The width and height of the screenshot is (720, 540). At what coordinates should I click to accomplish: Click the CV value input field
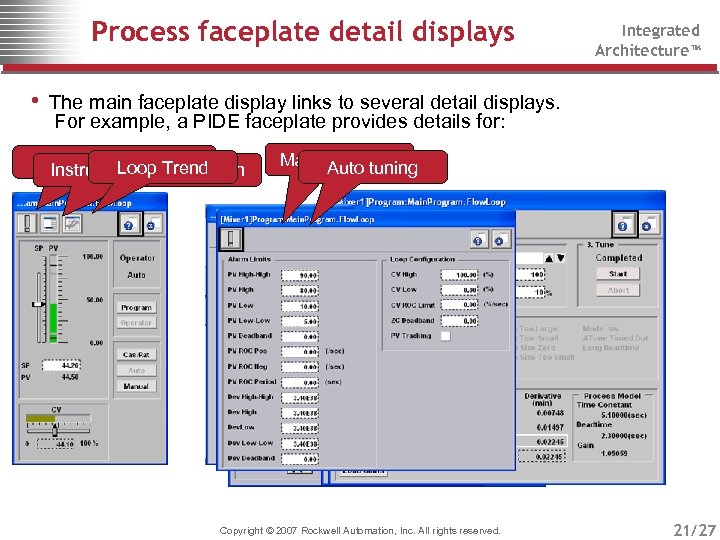coord(56,444)
